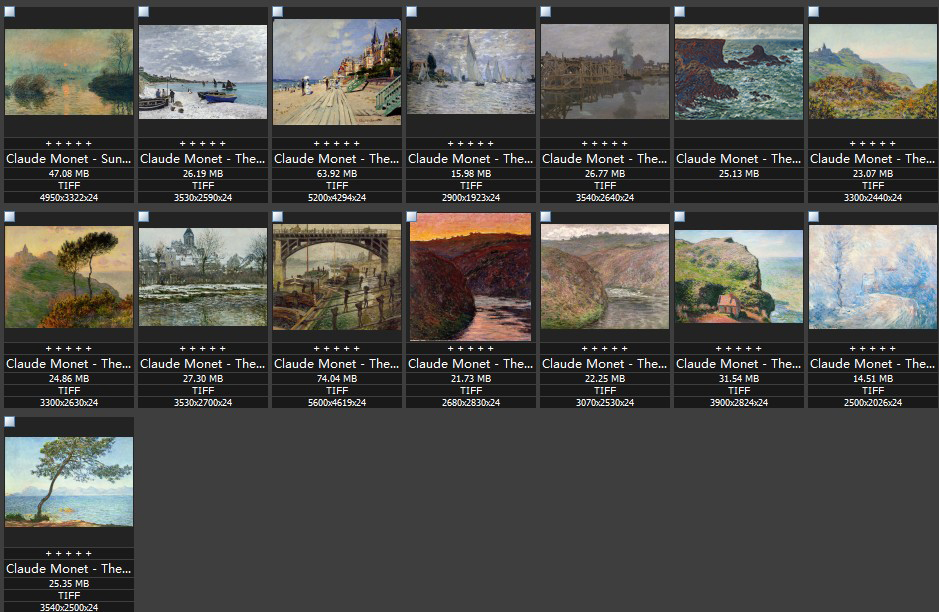Screen dimensions: 939x612
Task: Click the '22.25 MB' file size text
Action: click(x=605, y=378)
